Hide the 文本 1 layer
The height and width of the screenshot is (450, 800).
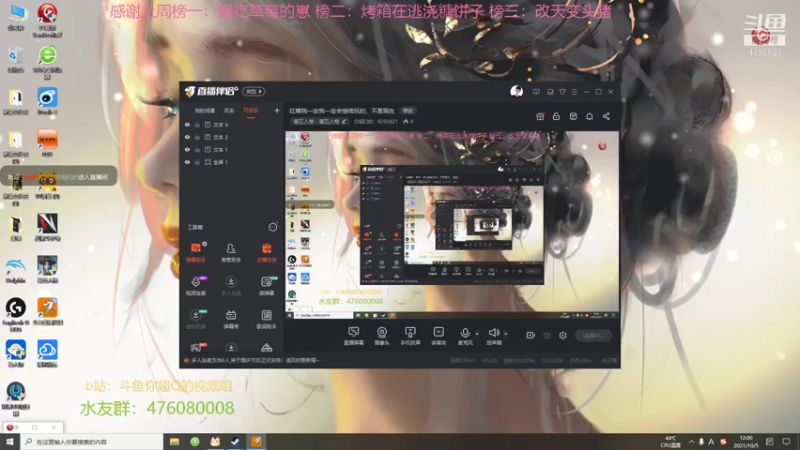(x=187, y=149)
